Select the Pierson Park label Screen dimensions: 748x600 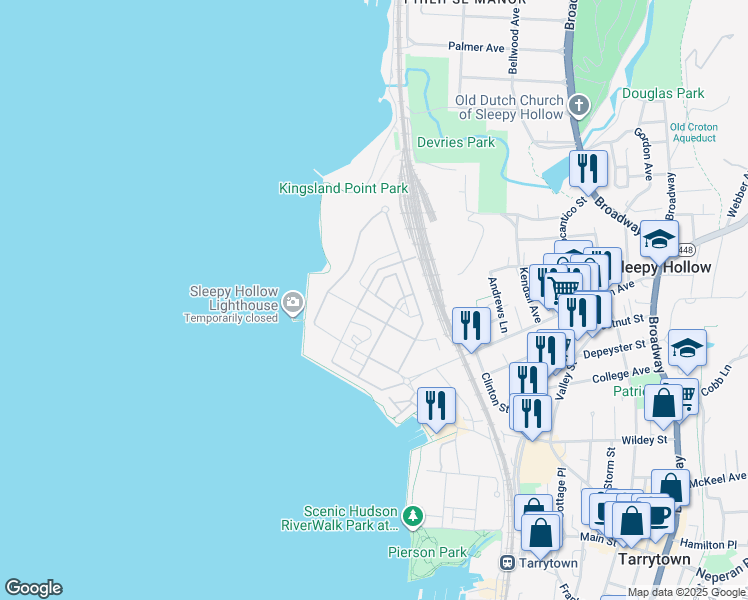[x=427, y=552]
